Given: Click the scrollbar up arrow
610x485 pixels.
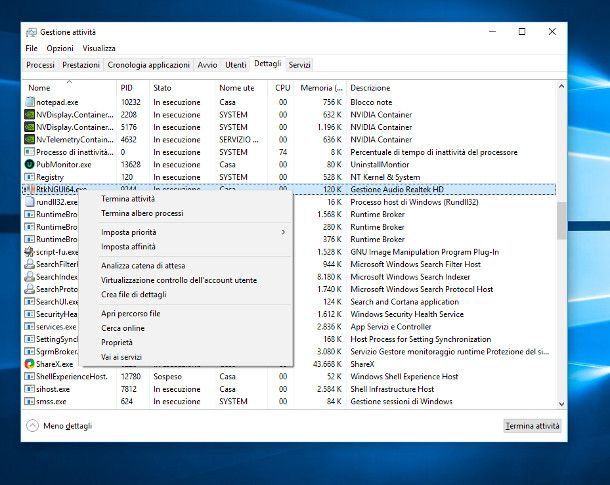Looking at the screenshot, I should click(x=561, y=86).
